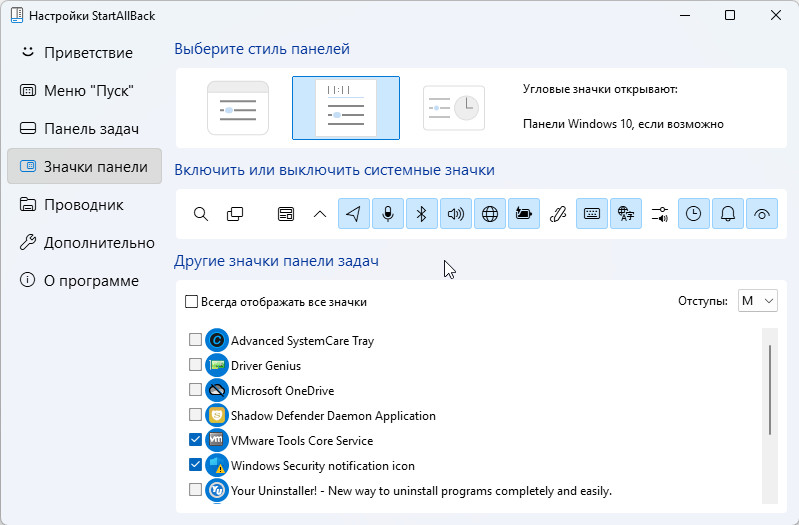Toggle the touch keyboard system icon
Screen dimensions: 799x525
point(592,214)
